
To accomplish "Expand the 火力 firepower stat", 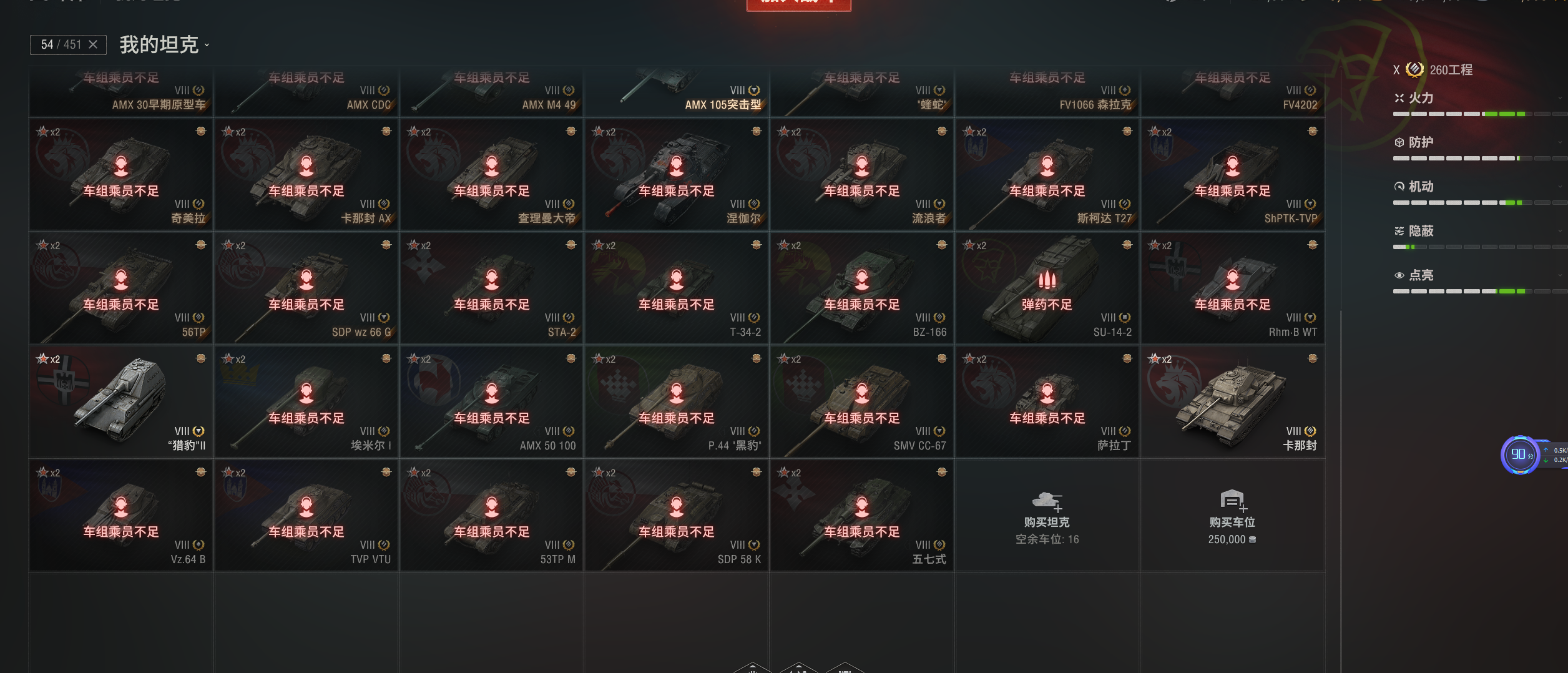I will coord(1479,98).
